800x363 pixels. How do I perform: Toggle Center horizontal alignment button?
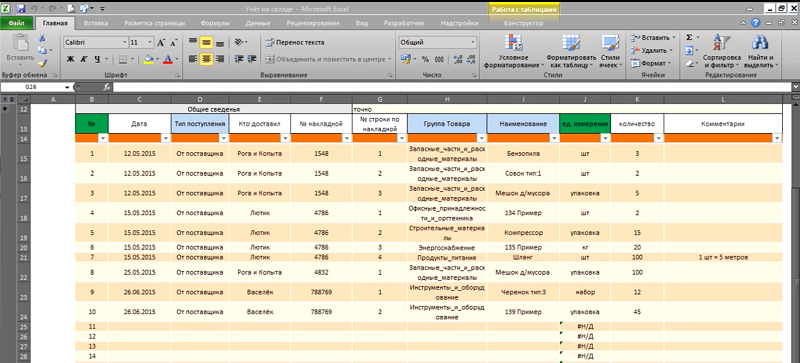click(x=206, y=59)
